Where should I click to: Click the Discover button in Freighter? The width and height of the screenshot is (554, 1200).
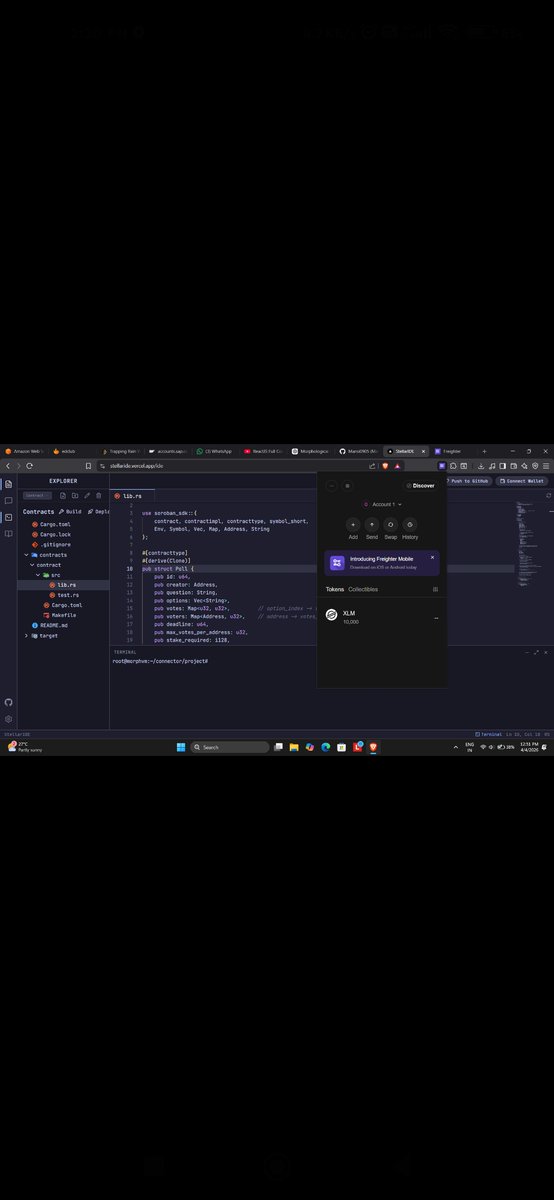pyautogui.click(x=421, y=486)
